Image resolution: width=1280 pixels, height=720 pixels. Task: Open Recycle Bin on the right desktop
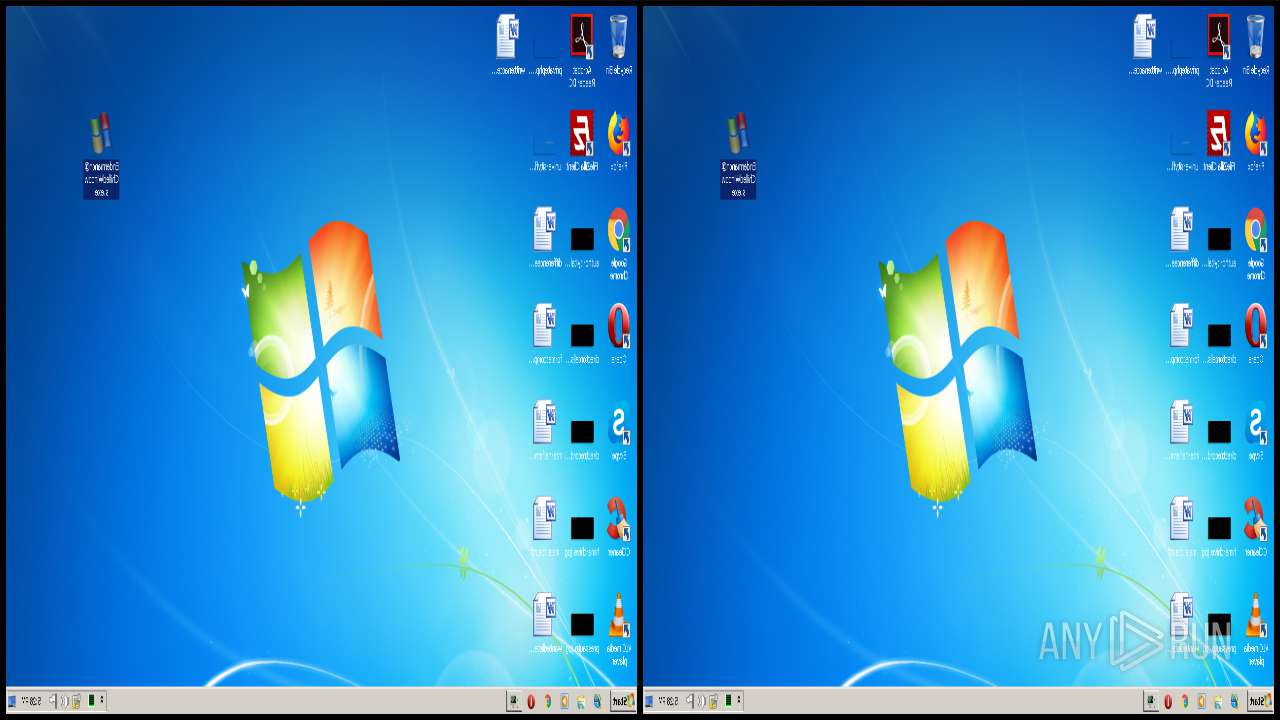click(x=1256, y=44)
